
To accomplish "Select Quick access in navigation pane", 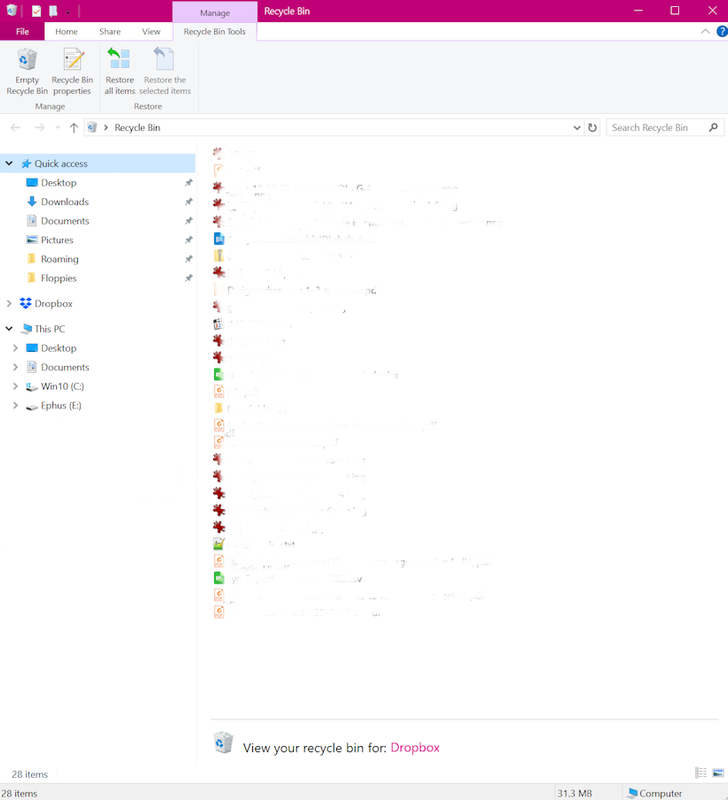I will tap(61, 163).
